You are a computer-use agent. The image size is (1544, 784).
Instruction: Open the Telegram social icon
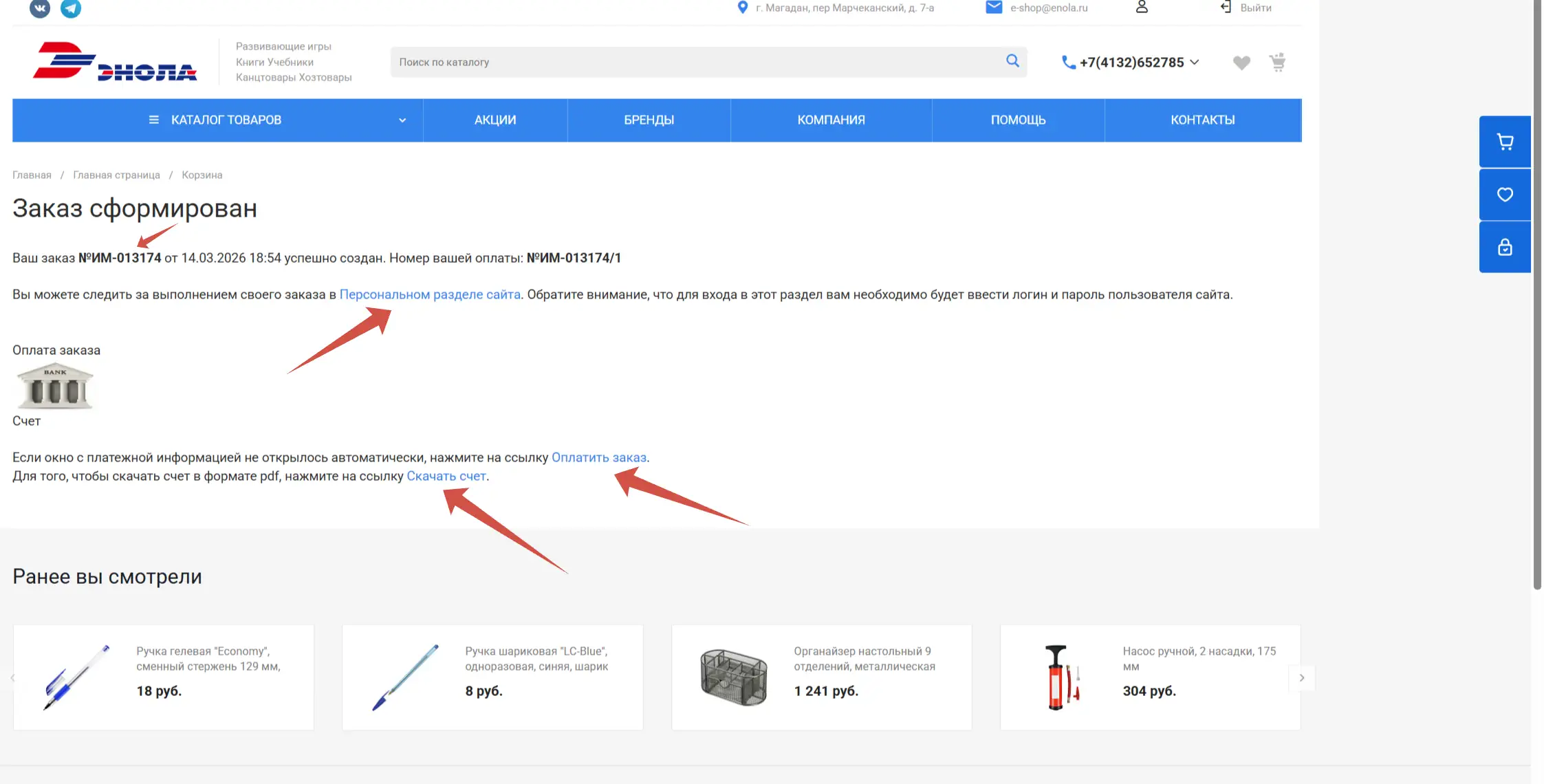click(71, 8)
